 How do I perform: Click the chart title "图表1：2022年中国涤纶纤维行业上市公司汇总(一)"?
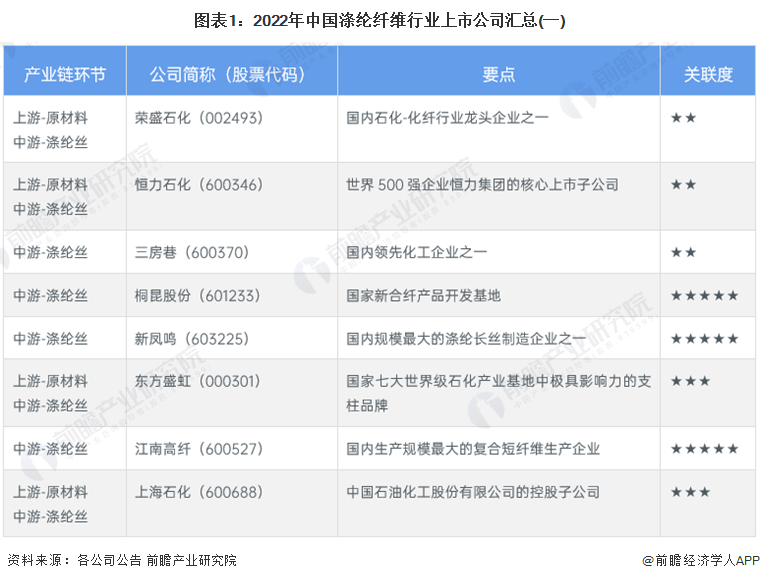click(380, 21)
